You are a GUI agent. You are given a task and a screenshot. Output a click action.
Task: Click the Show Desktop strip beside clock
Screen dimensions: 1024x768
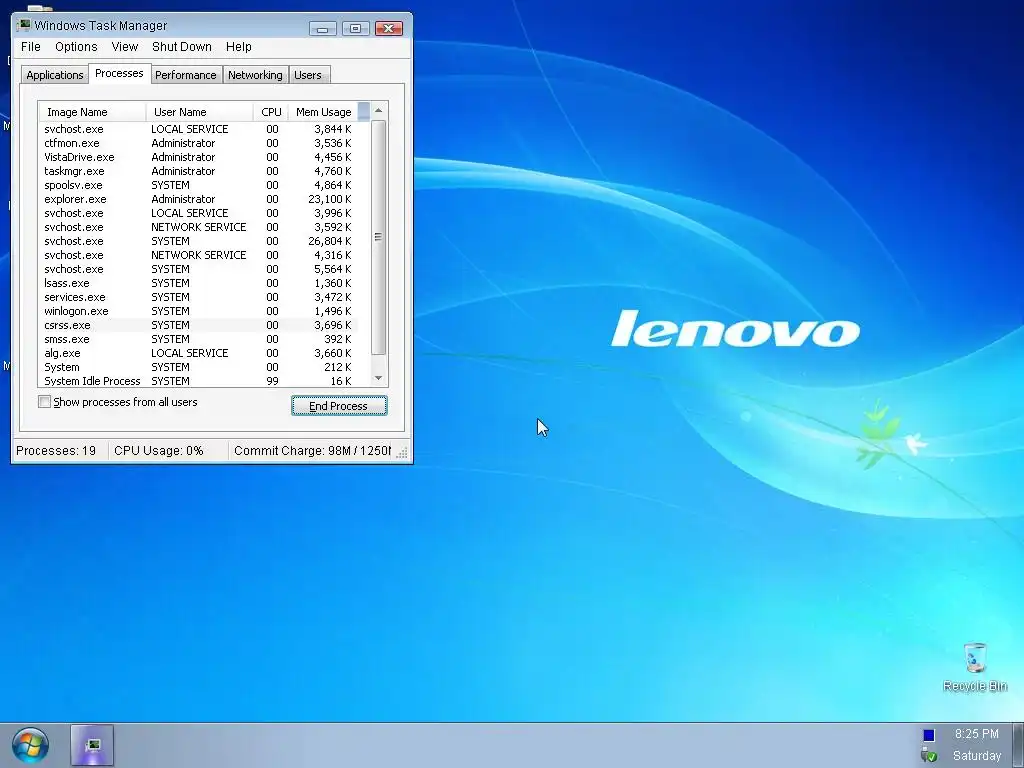pos(1017,745)
